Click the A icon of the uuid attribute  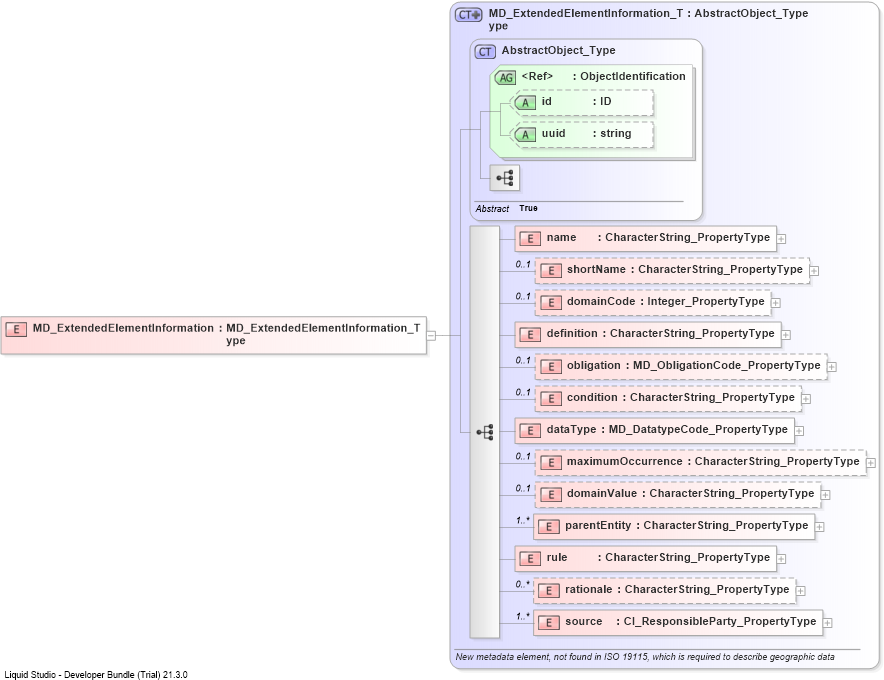[x=525, y=135]
